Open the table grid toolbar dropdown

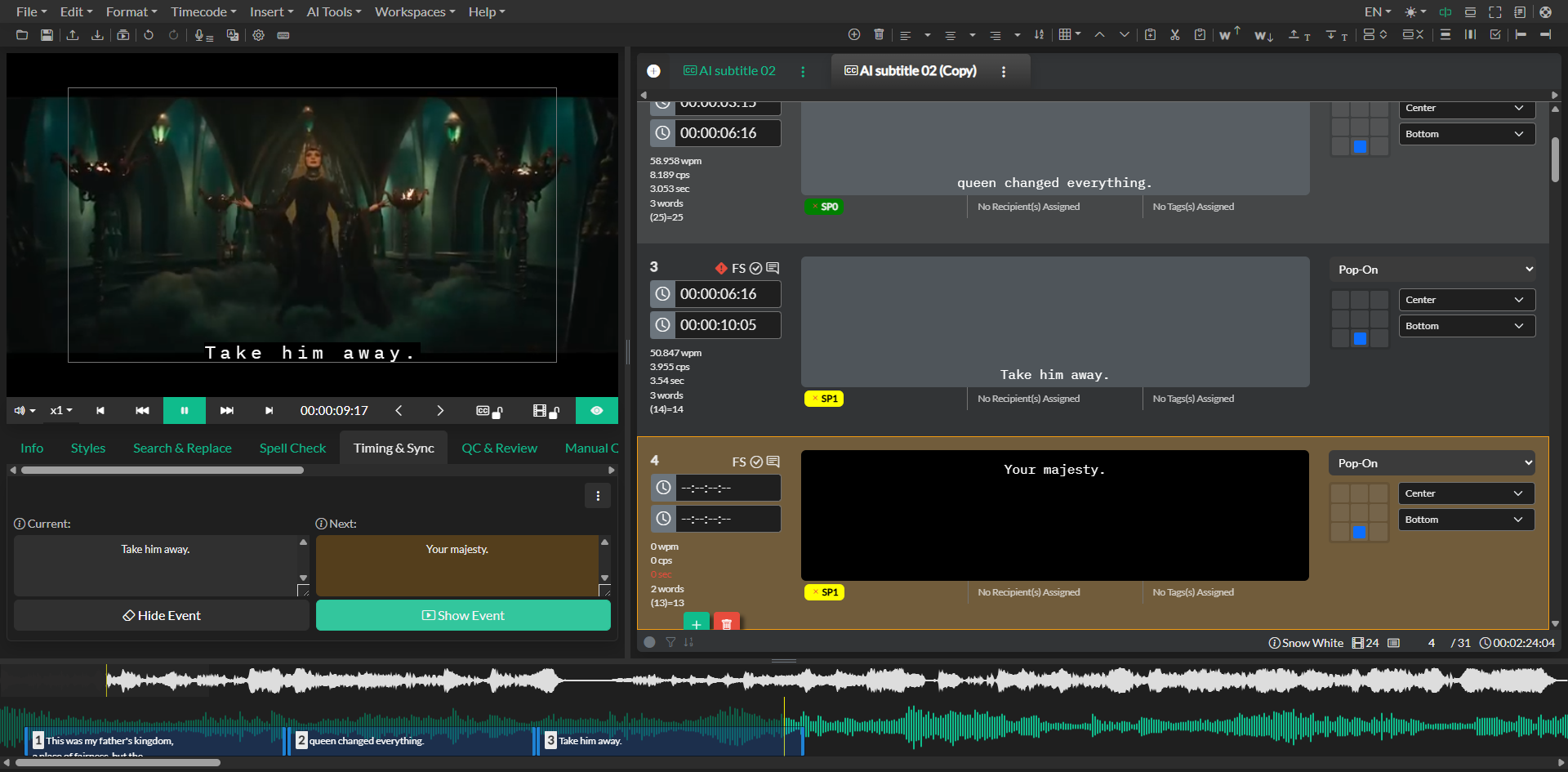click(1069, 34)
